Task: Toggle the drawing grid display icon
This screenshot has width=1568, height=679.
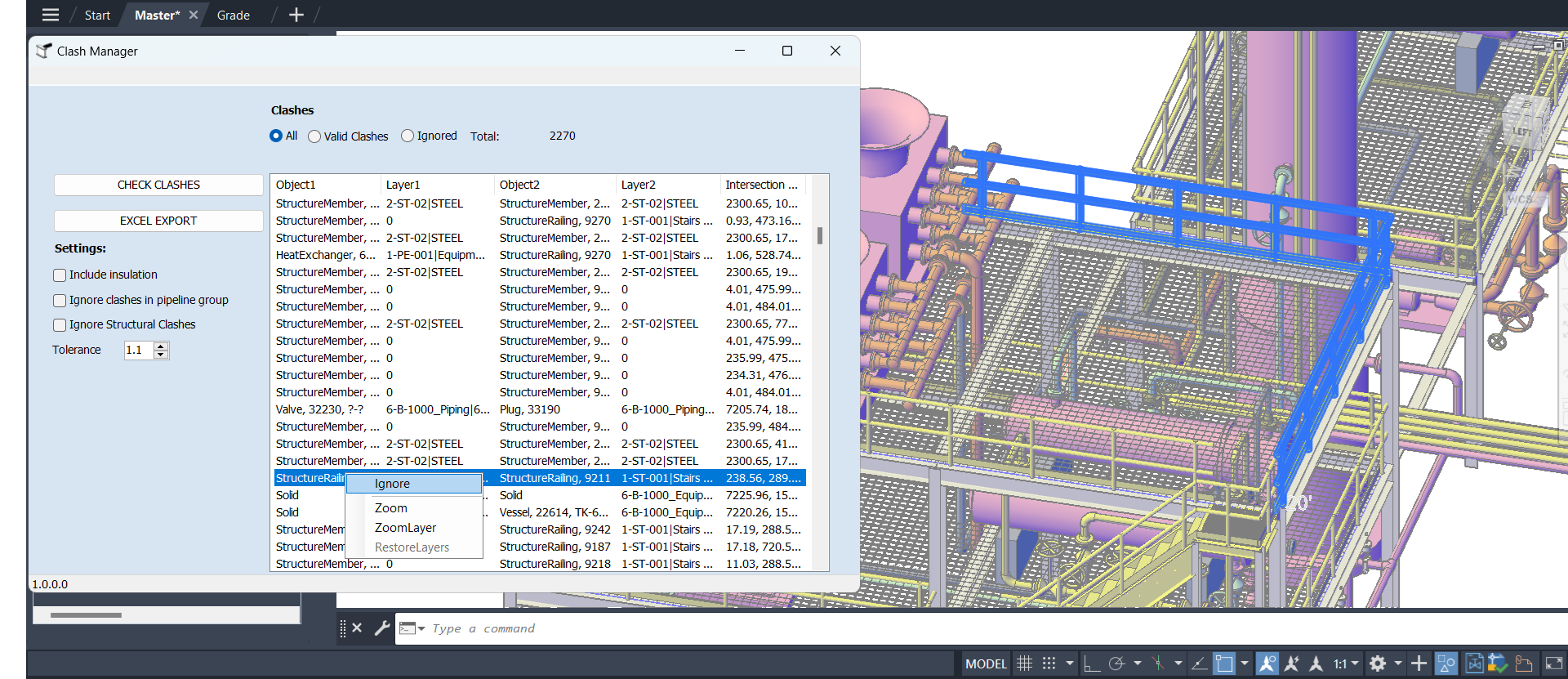Action: pyautogui.click(x=1024, y=663)
